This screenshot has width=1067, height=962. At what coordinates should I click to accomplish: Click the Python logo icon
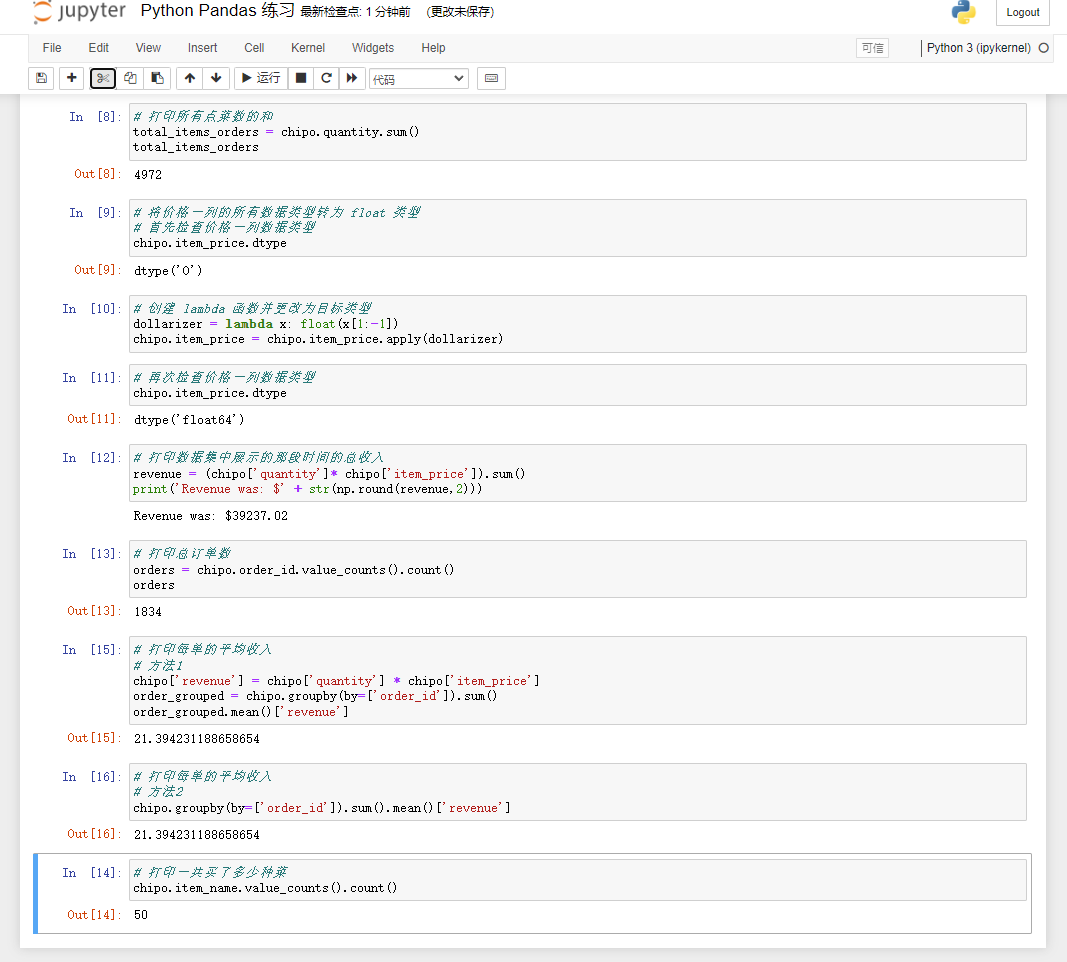(x=963, y=12)
